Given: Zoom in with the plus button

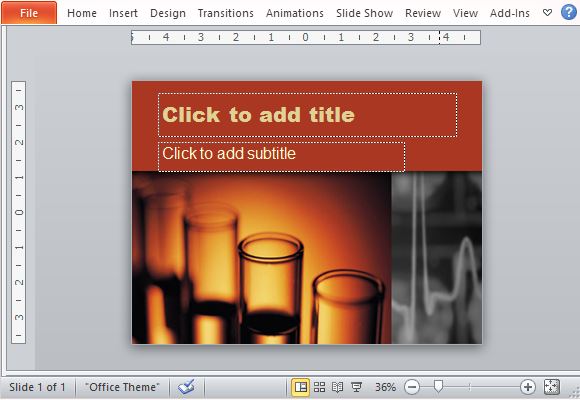Looking at the screenshot, I should pyautogui.click(x=527, y=387).
